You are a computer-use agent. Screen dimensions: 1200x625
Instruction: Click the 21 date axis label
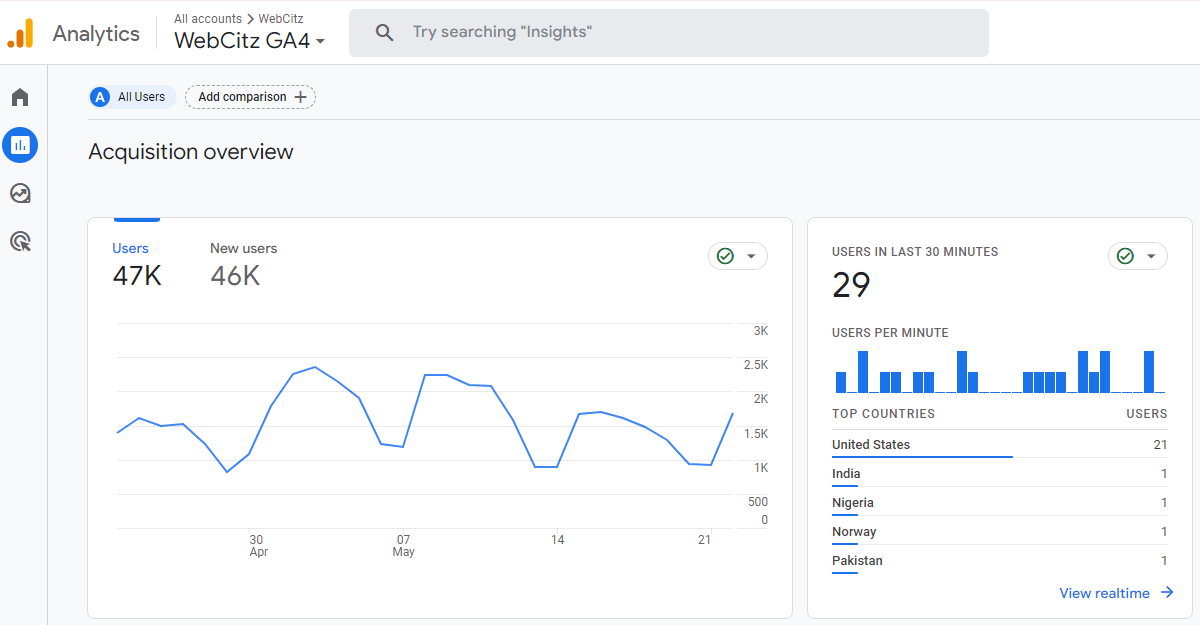point(704,540)
